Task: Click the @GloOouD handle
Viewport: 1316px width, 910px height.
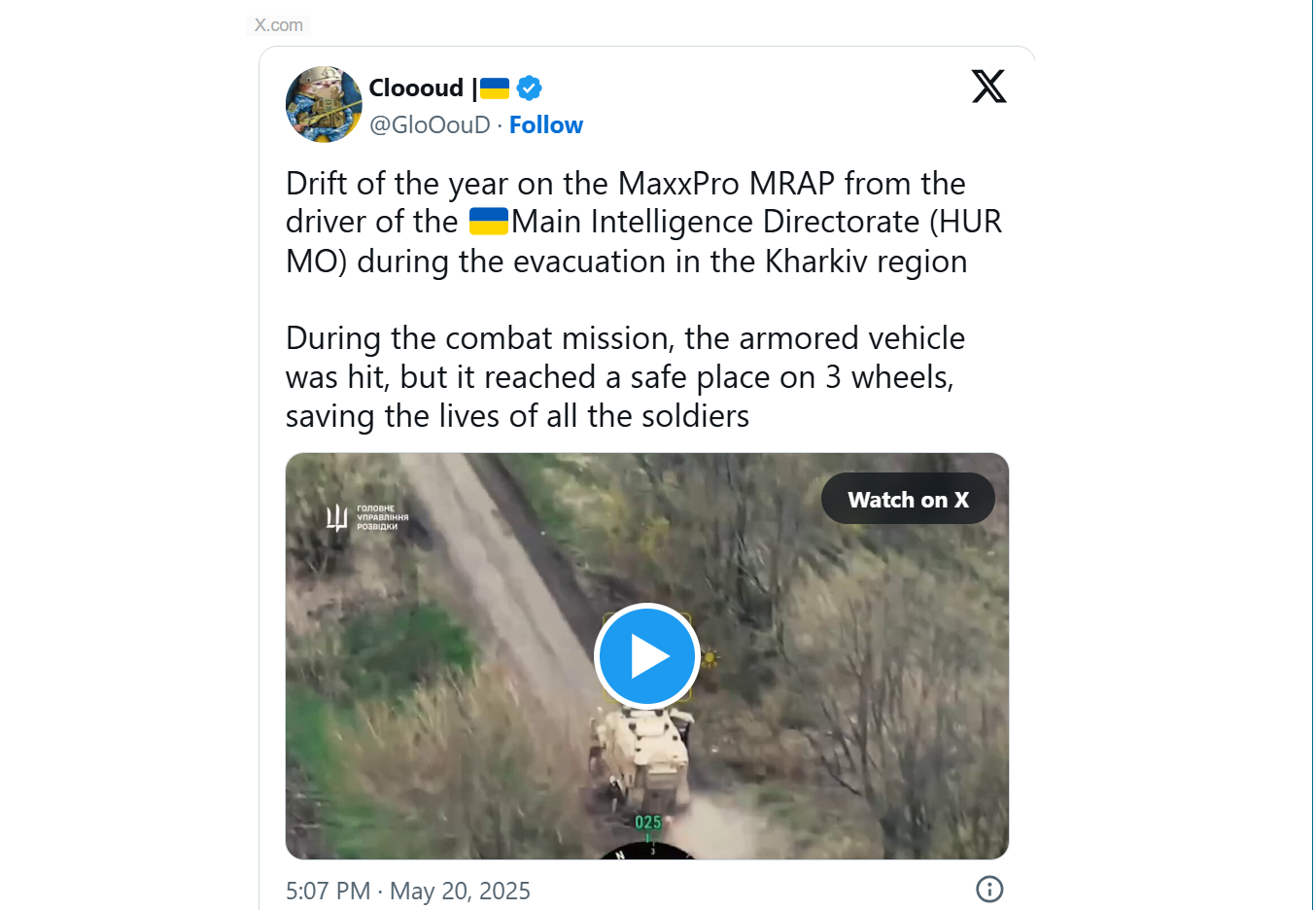Action: click(430, 125)
